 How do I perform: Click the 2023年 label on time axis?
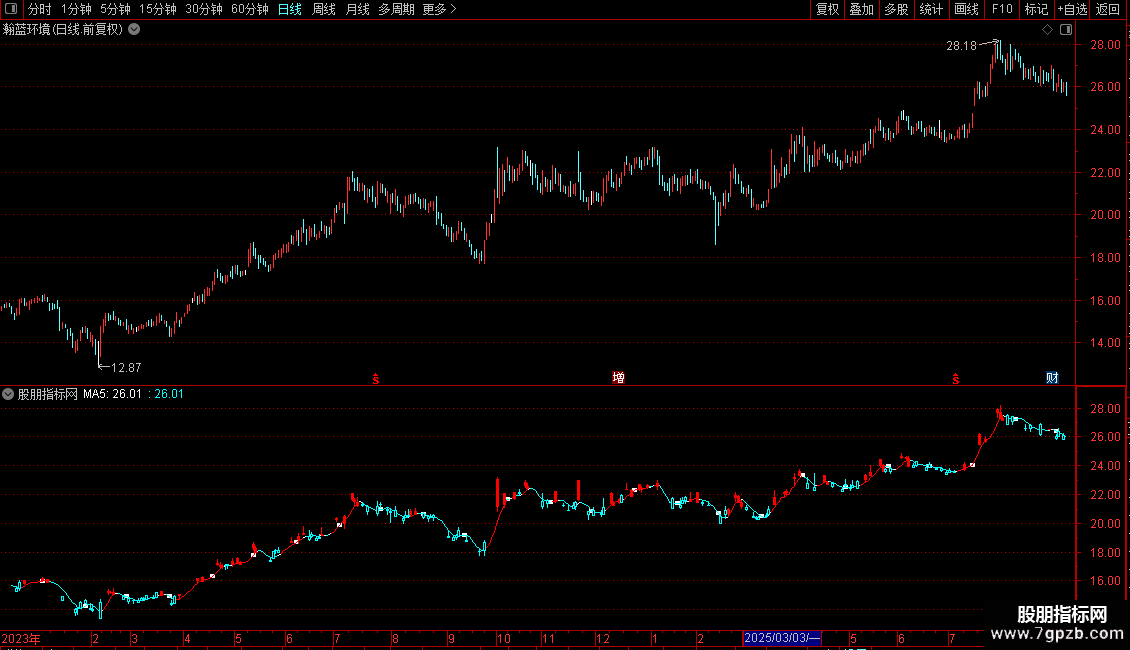coord(21,638)
